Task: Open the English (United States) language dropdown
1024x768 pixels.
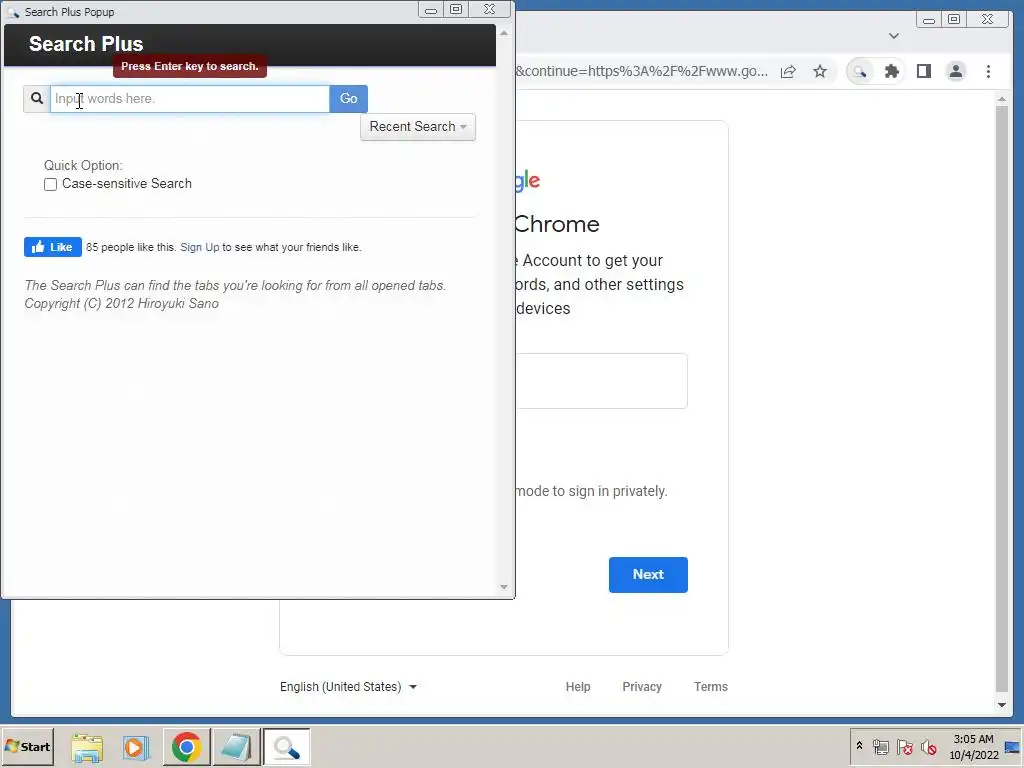Action: (x=348, y=687)
